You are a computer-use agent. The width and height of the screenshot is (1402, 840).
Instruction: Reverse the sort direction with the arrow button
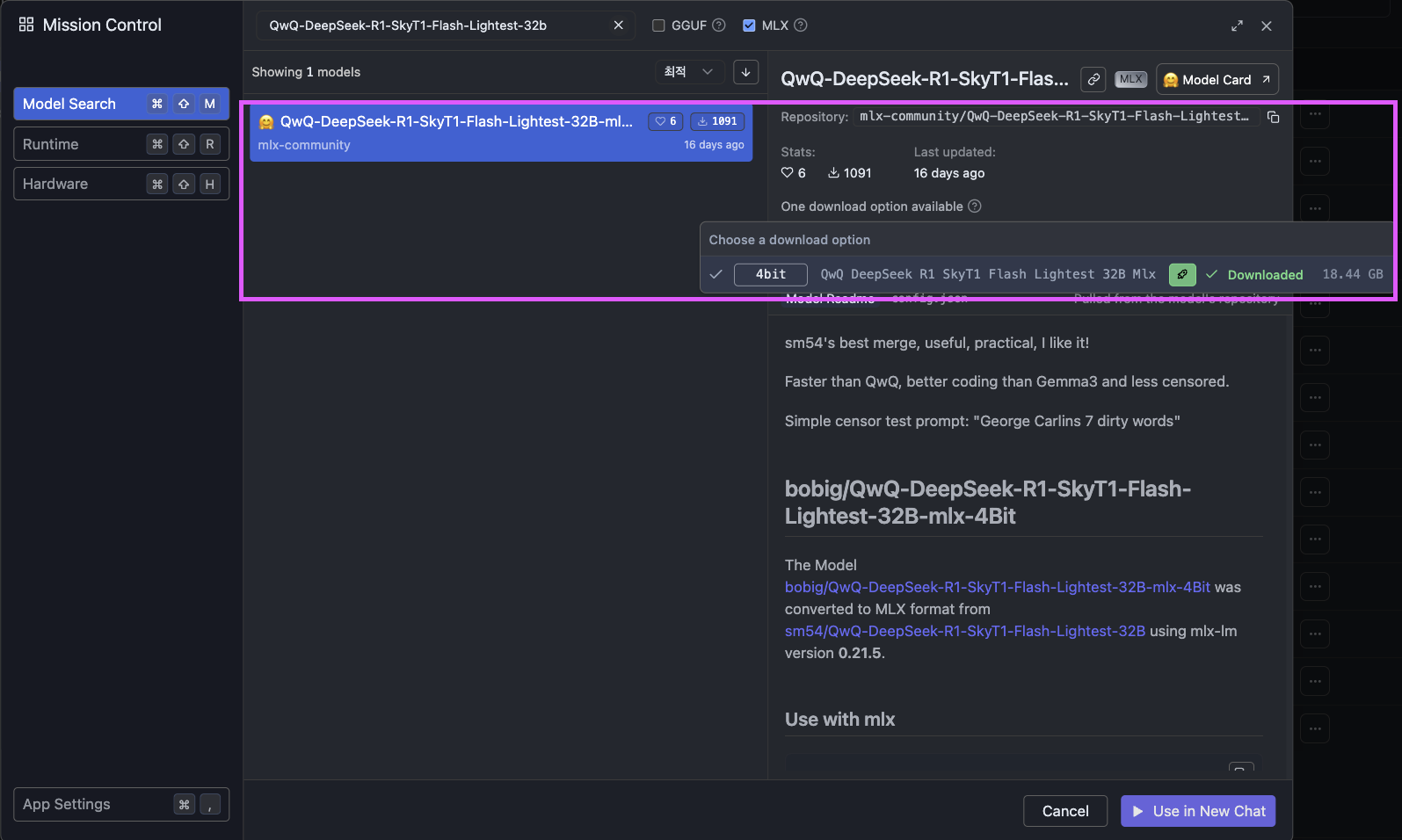coord(745,72)
